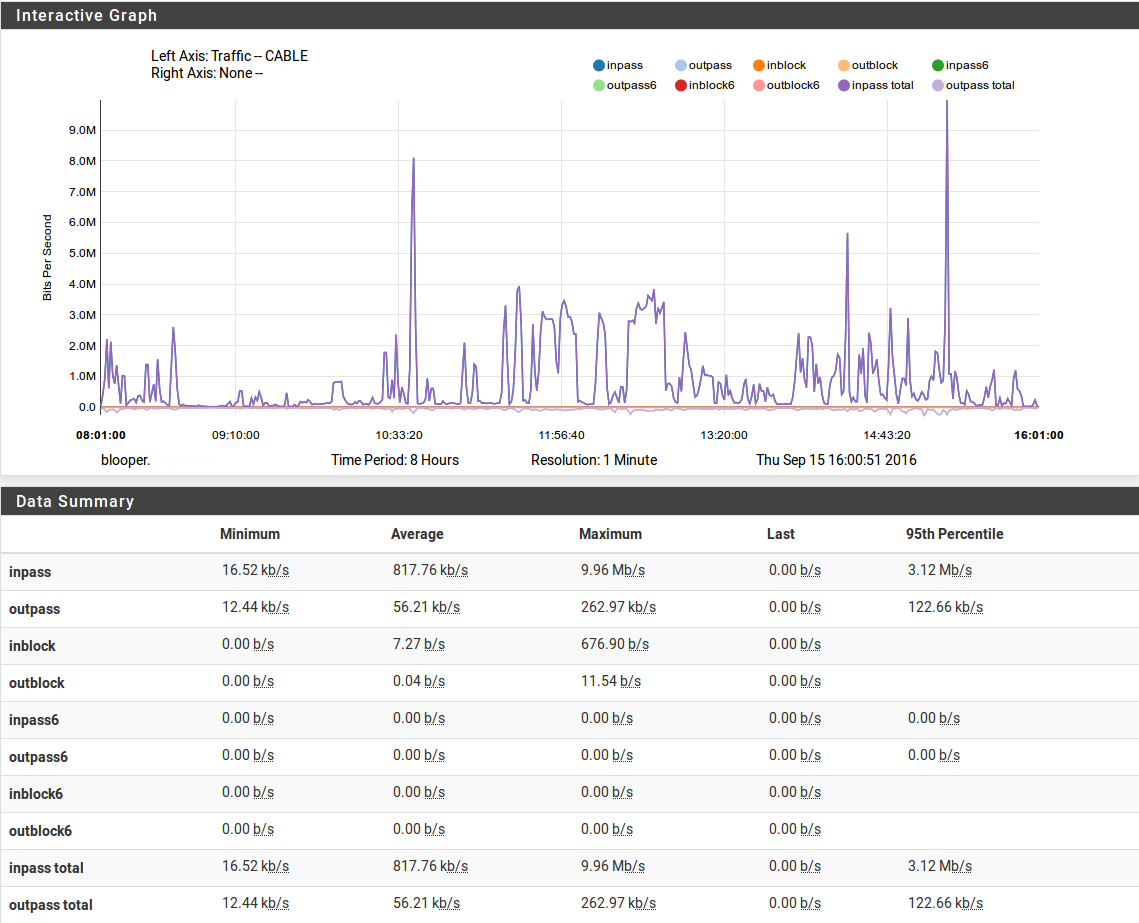Click the Interactive Graph panel header
The image size is (1139, 923).
86,16
